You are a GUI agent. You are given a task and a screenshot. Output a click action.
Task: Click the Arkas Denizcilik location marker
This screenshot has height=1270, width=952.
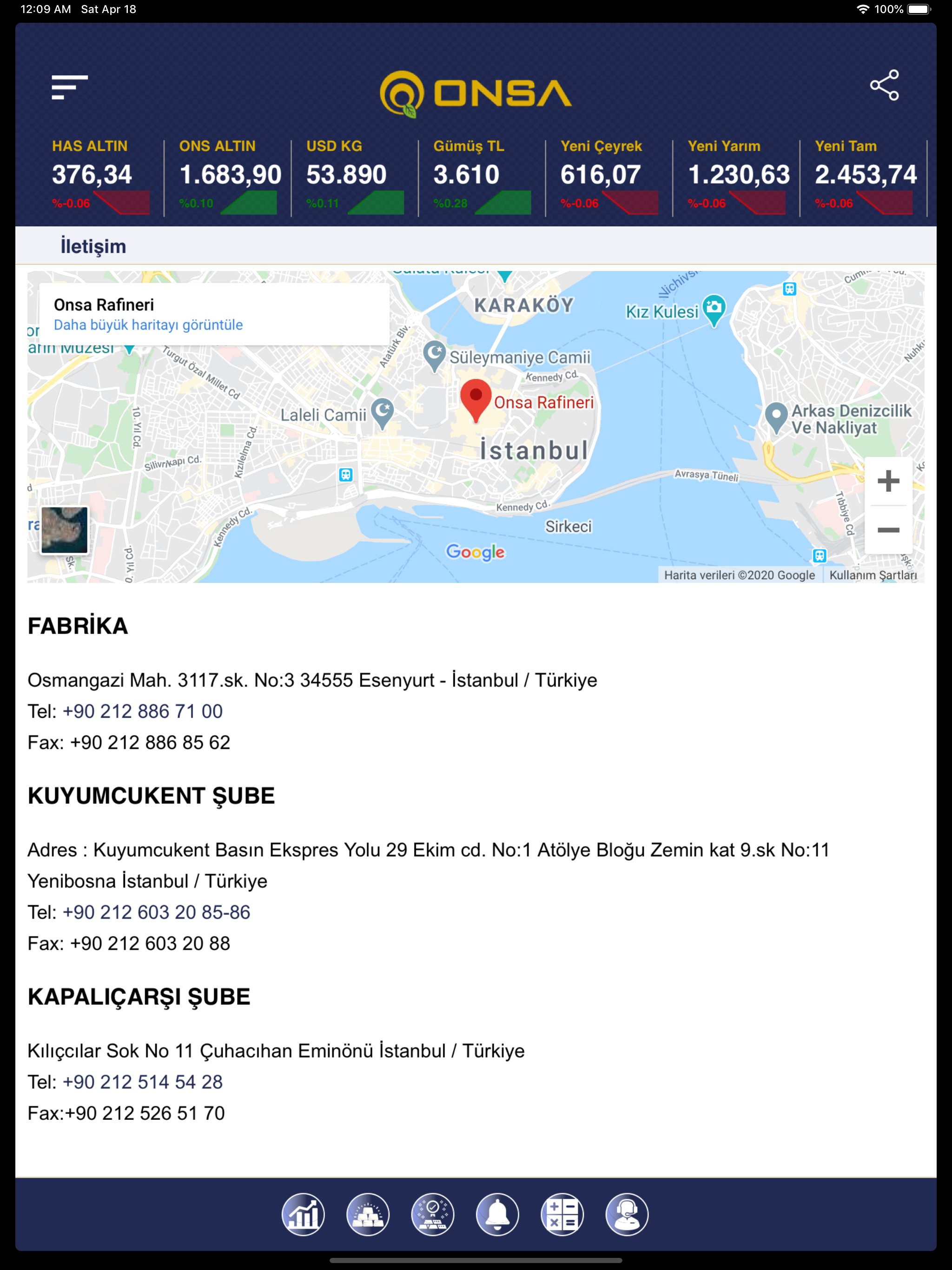(x=776, y=418)
